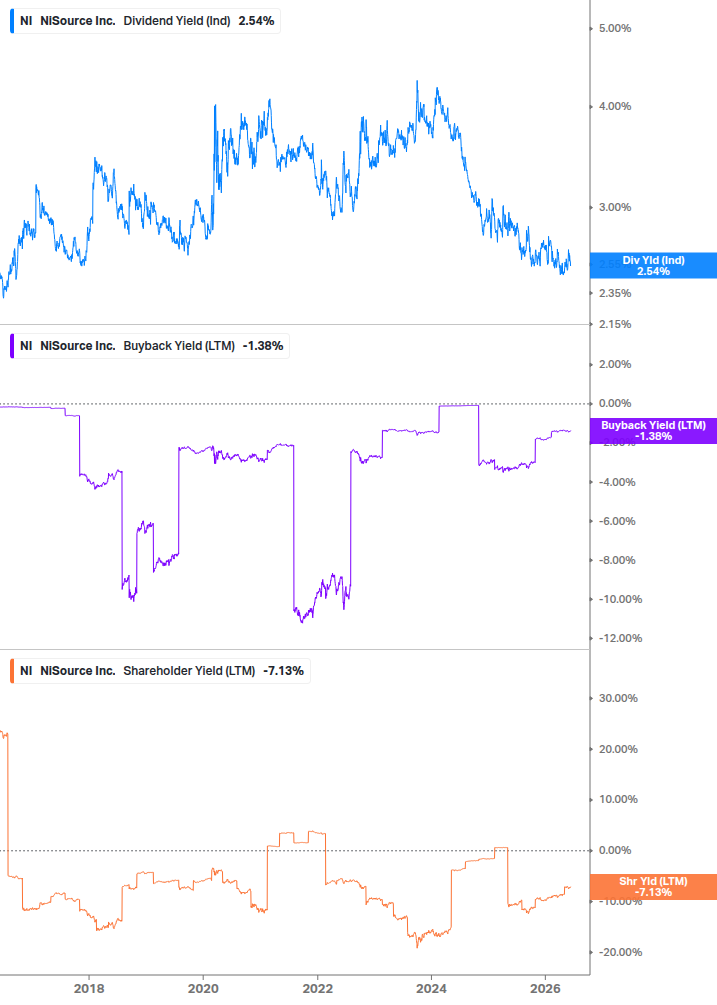This screenshot has height=1005, width=717.
Task: Click the 2026 label on time axis
Action: point(545,988)
